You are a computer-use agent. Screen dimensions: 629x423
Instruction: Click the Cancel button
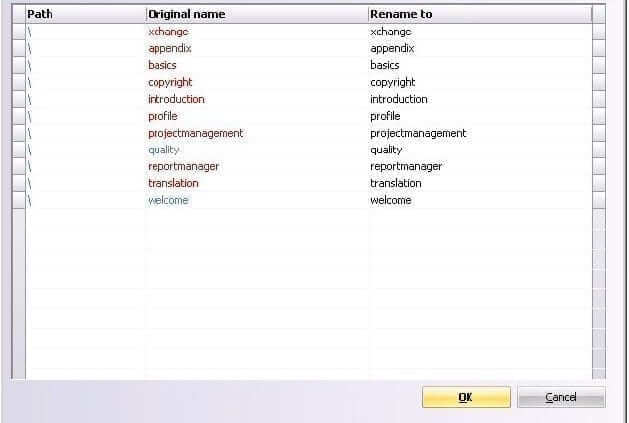point(561,397)
